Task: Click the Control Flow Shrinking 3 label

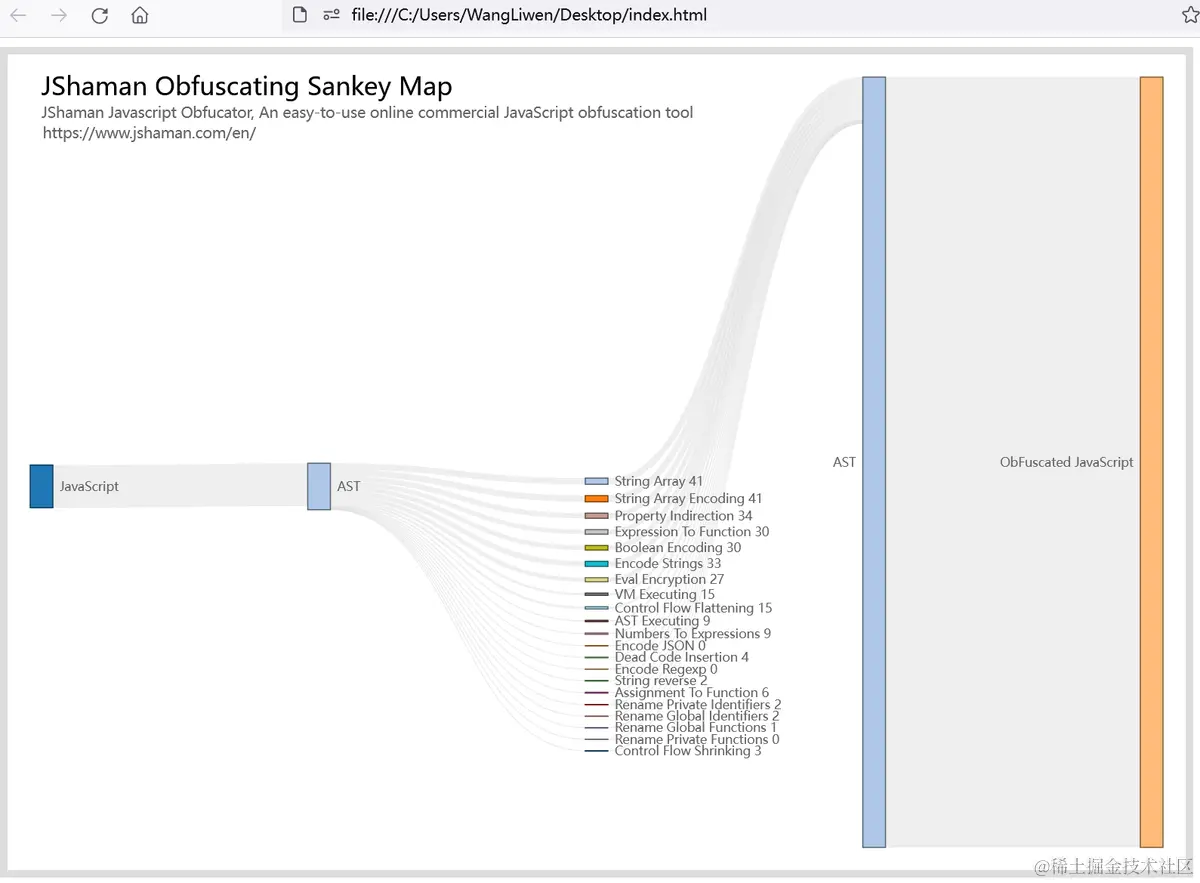Action: (687, 751)
